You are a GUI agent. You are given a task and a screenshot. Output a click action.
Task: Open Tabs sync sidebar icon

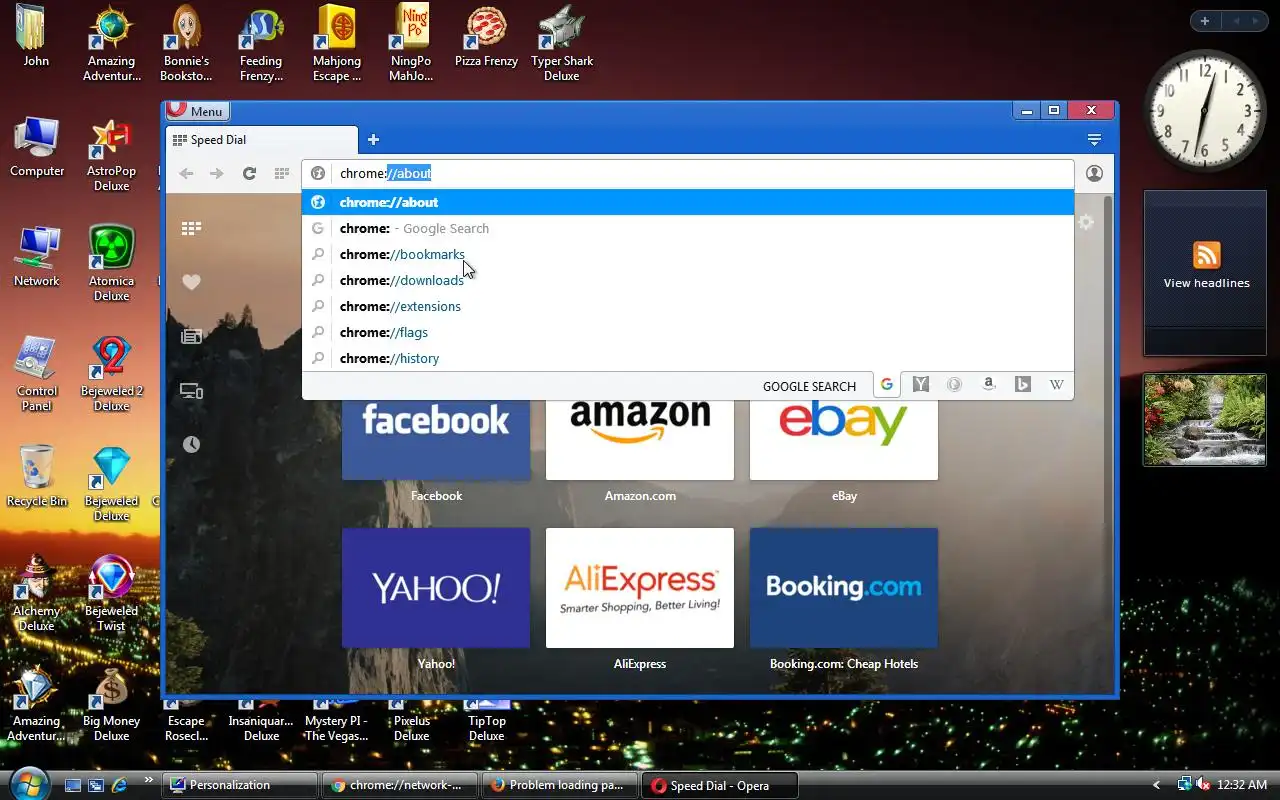click(x=191, y=391)
